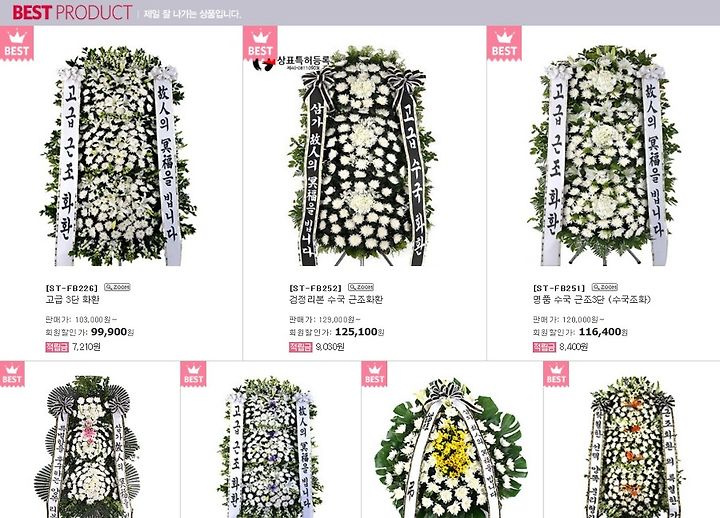720x518 pixels.
Task: Open the wreath thumbnail with pink flower
Action: pyautogui.click(x=87, y=447)
